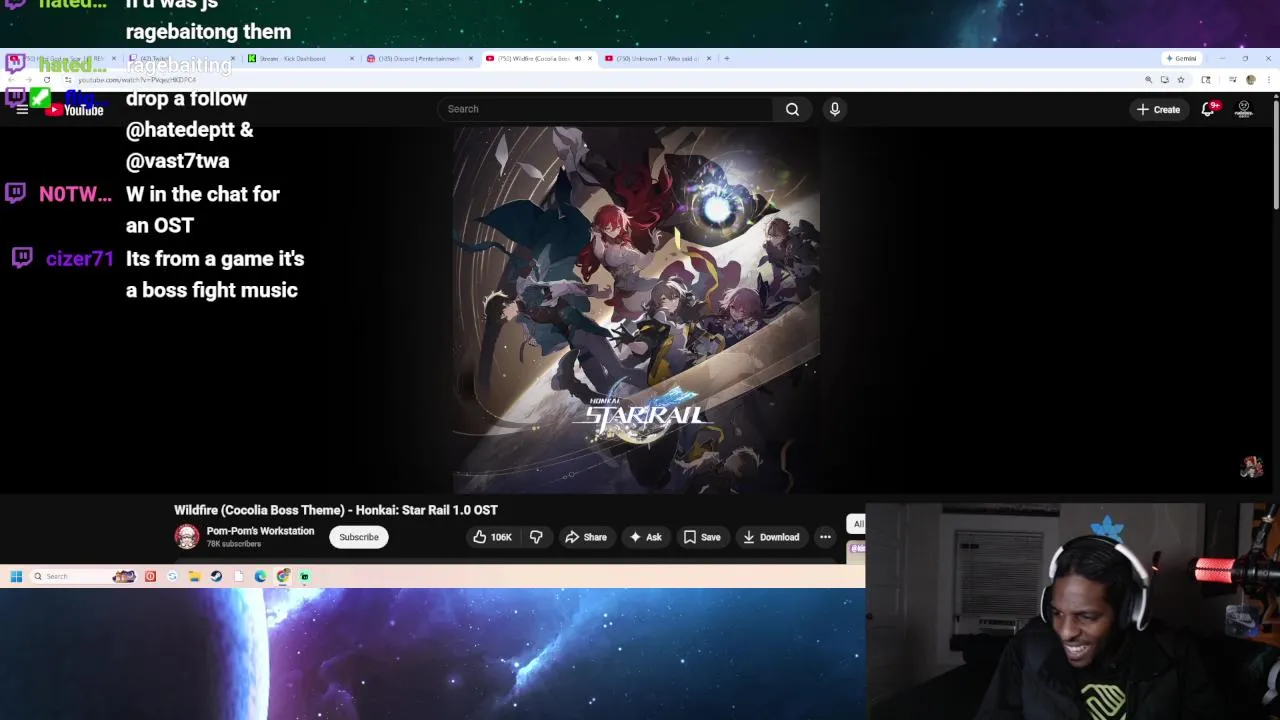Open the green app icon on taskbar
1280x720 pixels.
(x=305, y=576)
